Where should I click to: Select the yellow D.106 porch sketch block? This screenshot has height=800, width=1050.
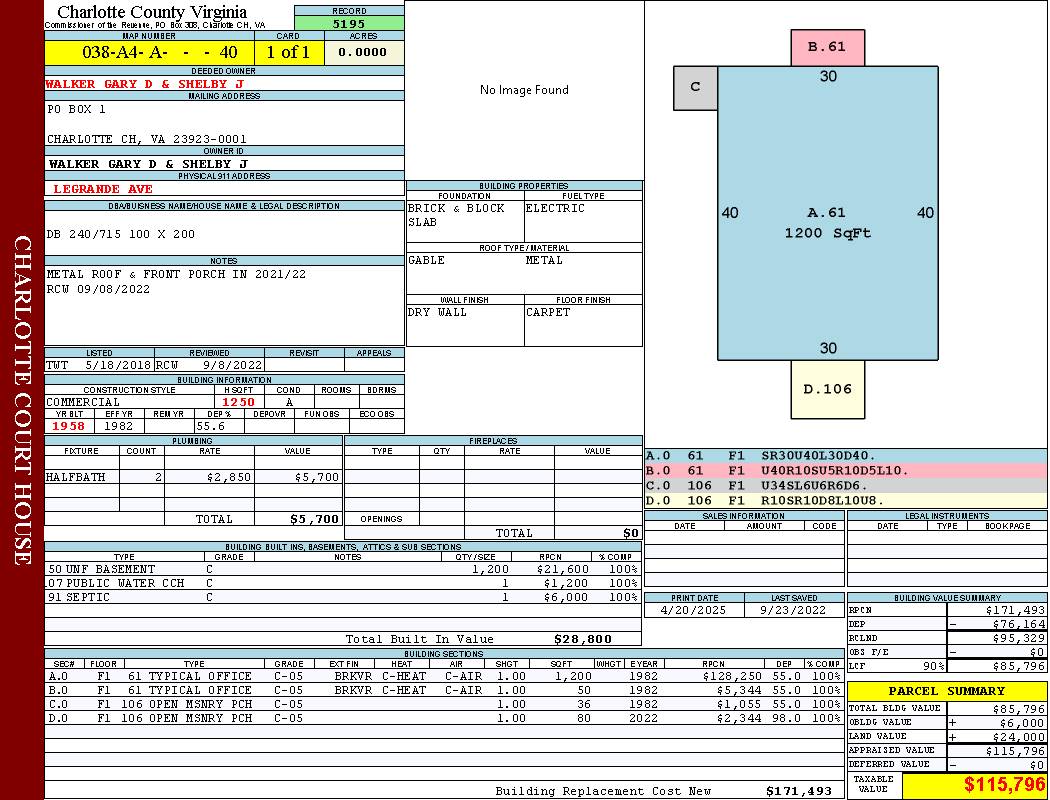827,389
